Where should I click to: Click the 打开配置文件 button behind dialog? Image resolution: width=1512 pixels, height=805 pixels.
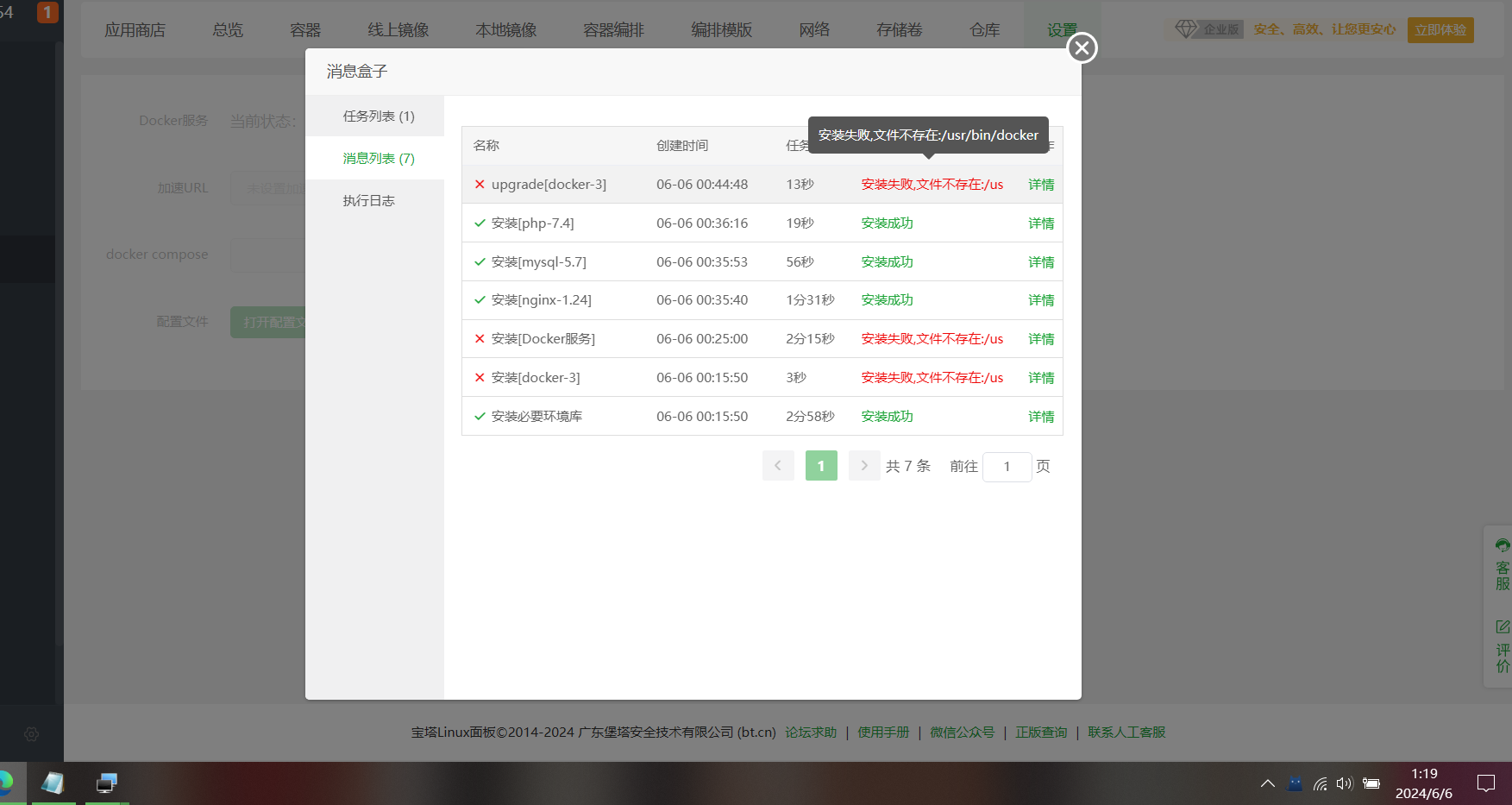coord(268,322)
